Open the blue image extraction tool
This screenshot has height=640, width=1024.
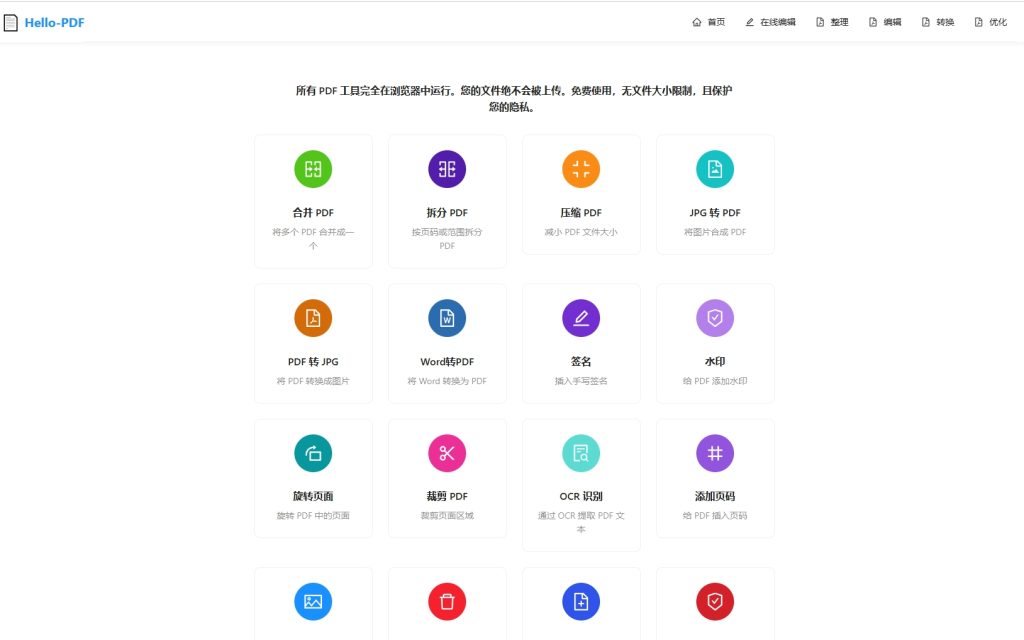pyautogui.click(x=313, y=602)
